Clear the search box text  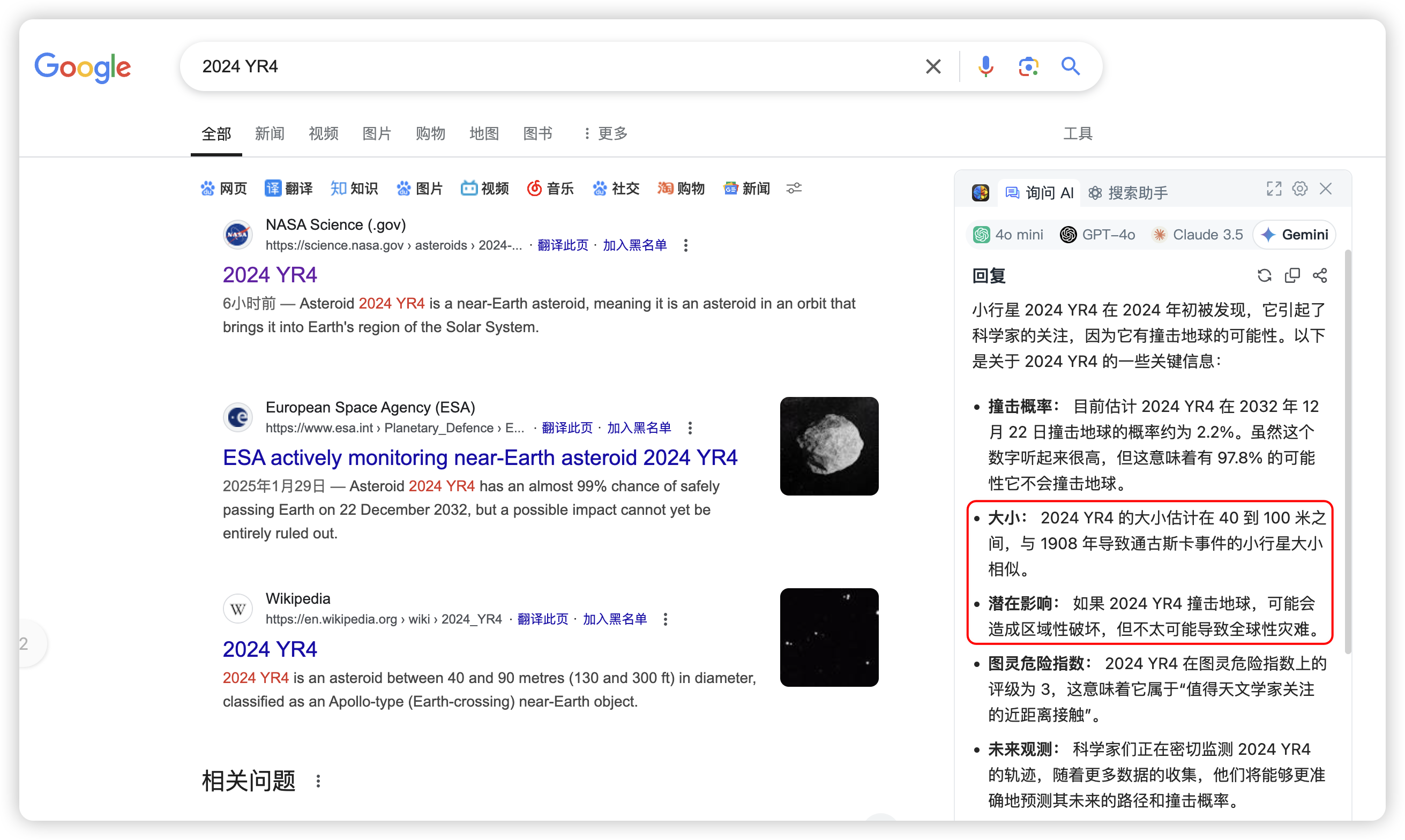[933, 66]
